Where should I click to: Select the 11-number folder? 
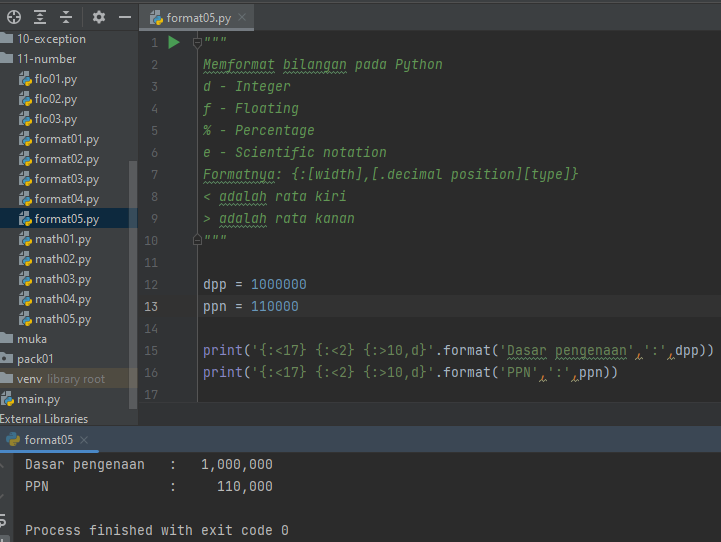46,59
